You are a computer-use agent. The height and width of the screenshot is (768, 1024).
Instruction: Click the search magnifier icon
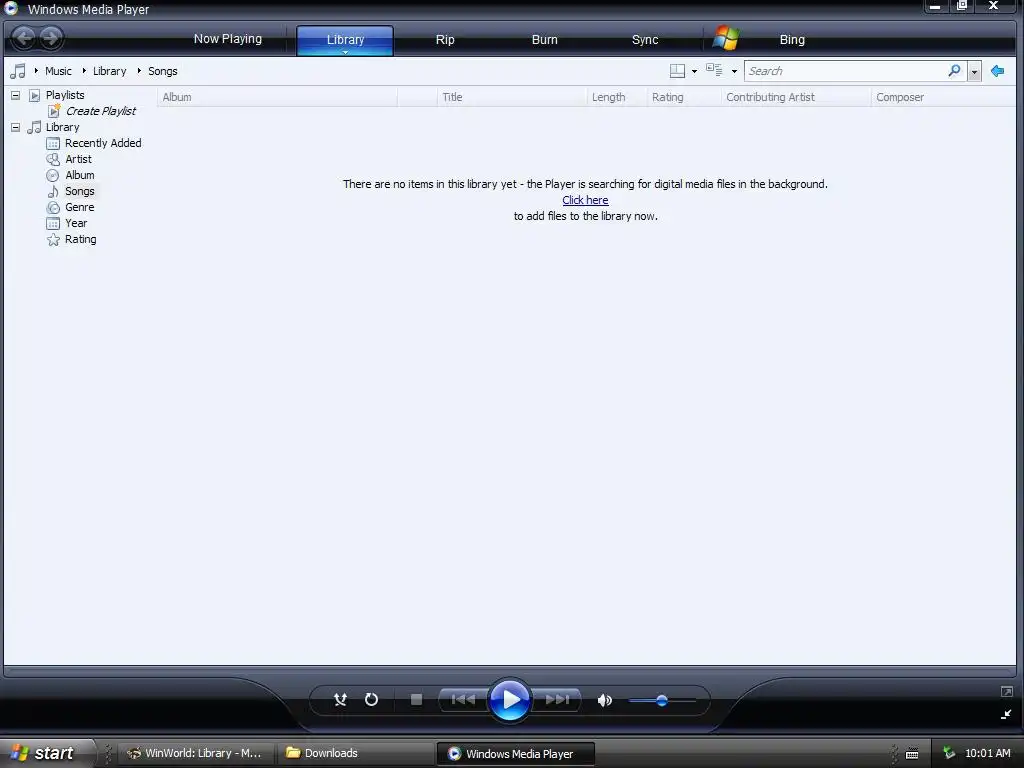pos(954,71)
